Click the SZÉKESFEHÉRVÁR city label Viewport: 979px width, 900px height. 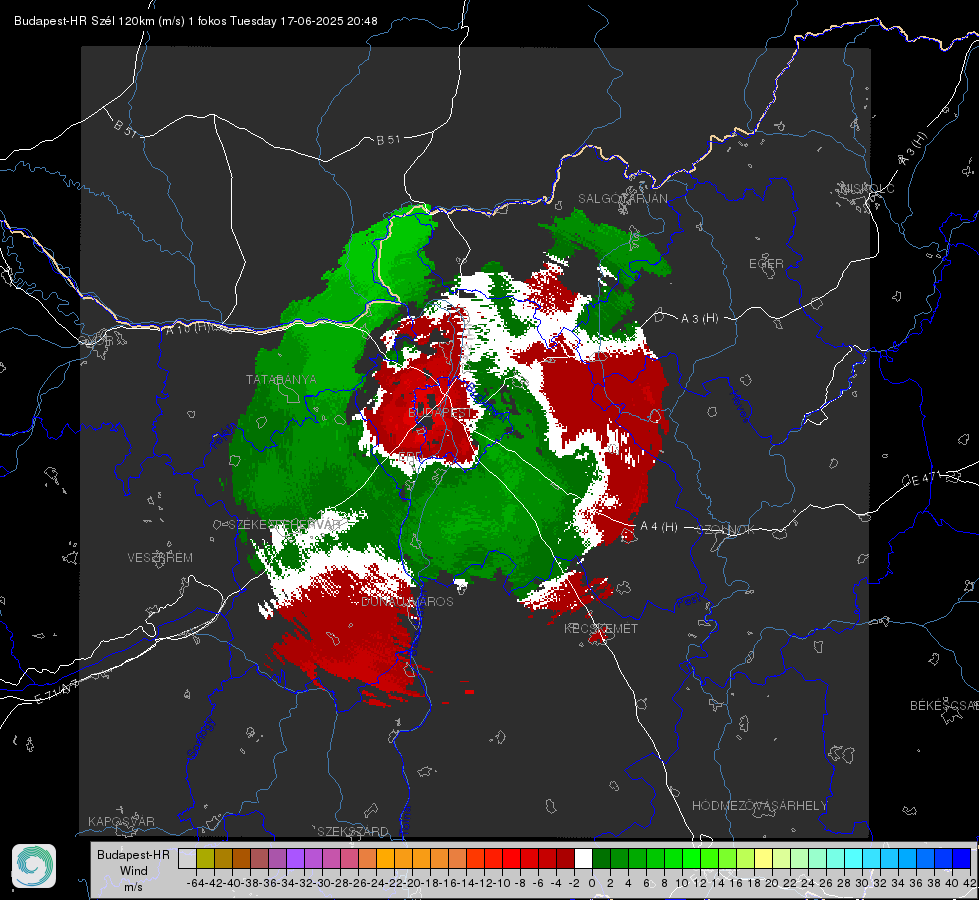pos(284,525)
